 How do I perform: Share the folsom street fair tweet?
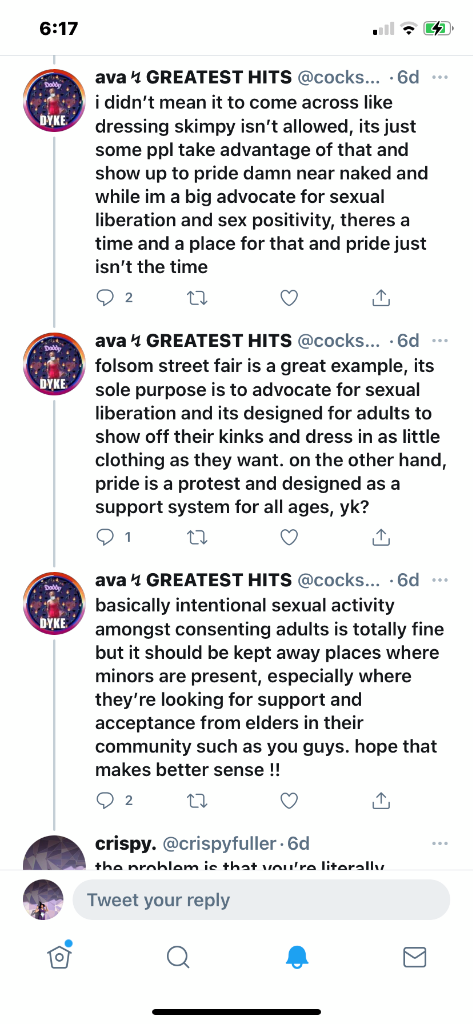tap(381, 537)
